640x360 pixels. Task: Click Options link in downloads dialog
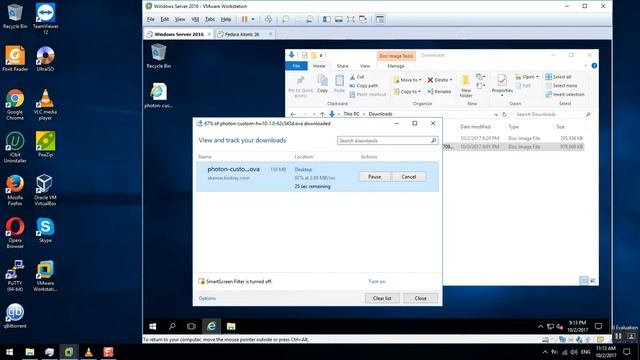click(x=207, y=298)
